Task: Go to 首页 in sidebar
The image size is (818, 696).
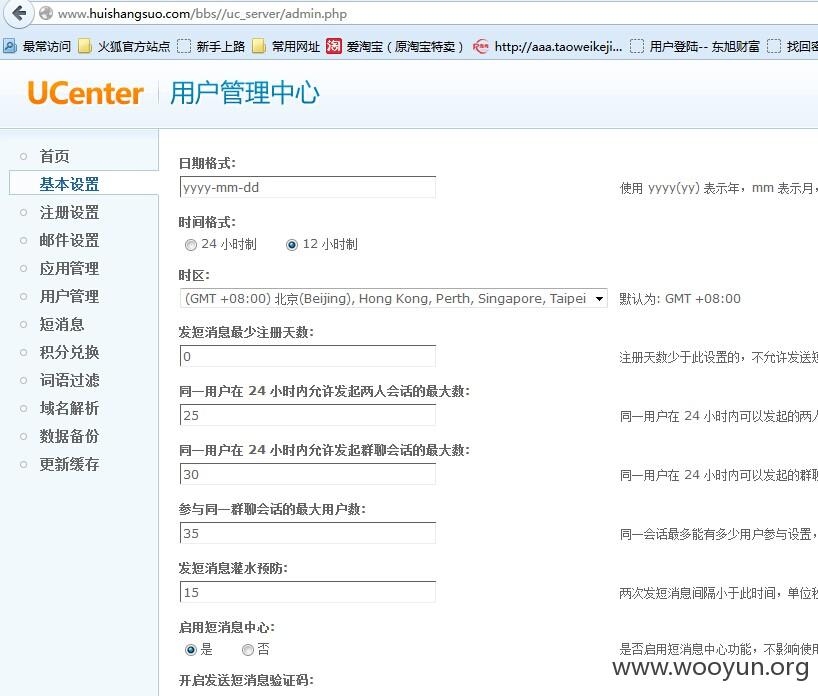Action: point(54,156)
